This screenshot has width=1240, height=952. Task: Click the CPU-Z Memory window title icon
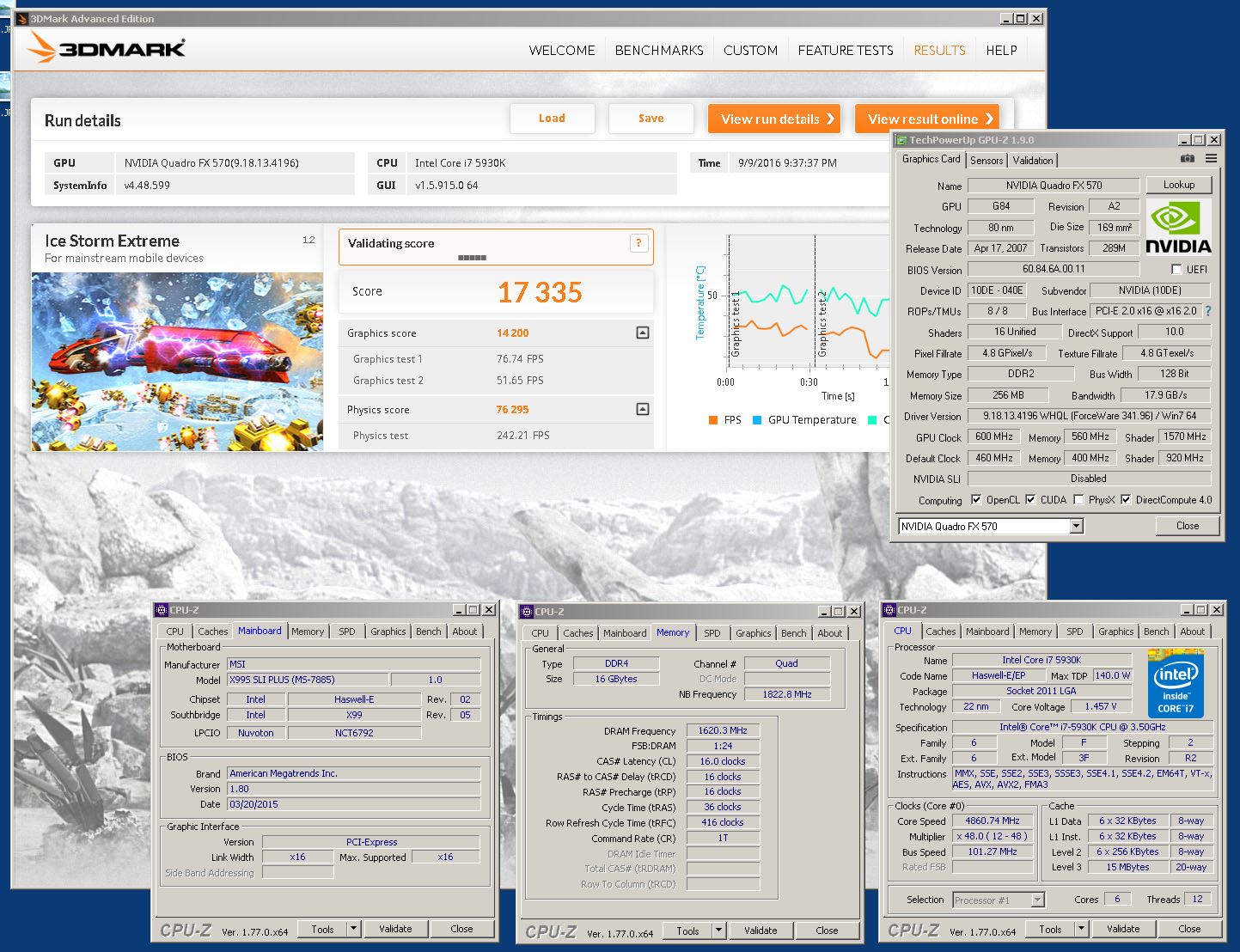click(527, 612)
